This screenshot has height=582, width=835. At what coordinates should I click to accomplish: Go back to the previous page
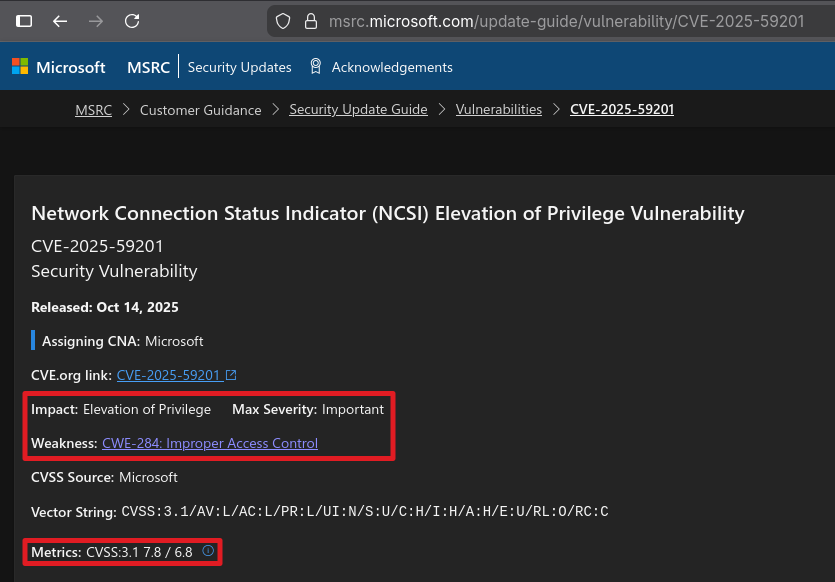click(x=60, y=21)
